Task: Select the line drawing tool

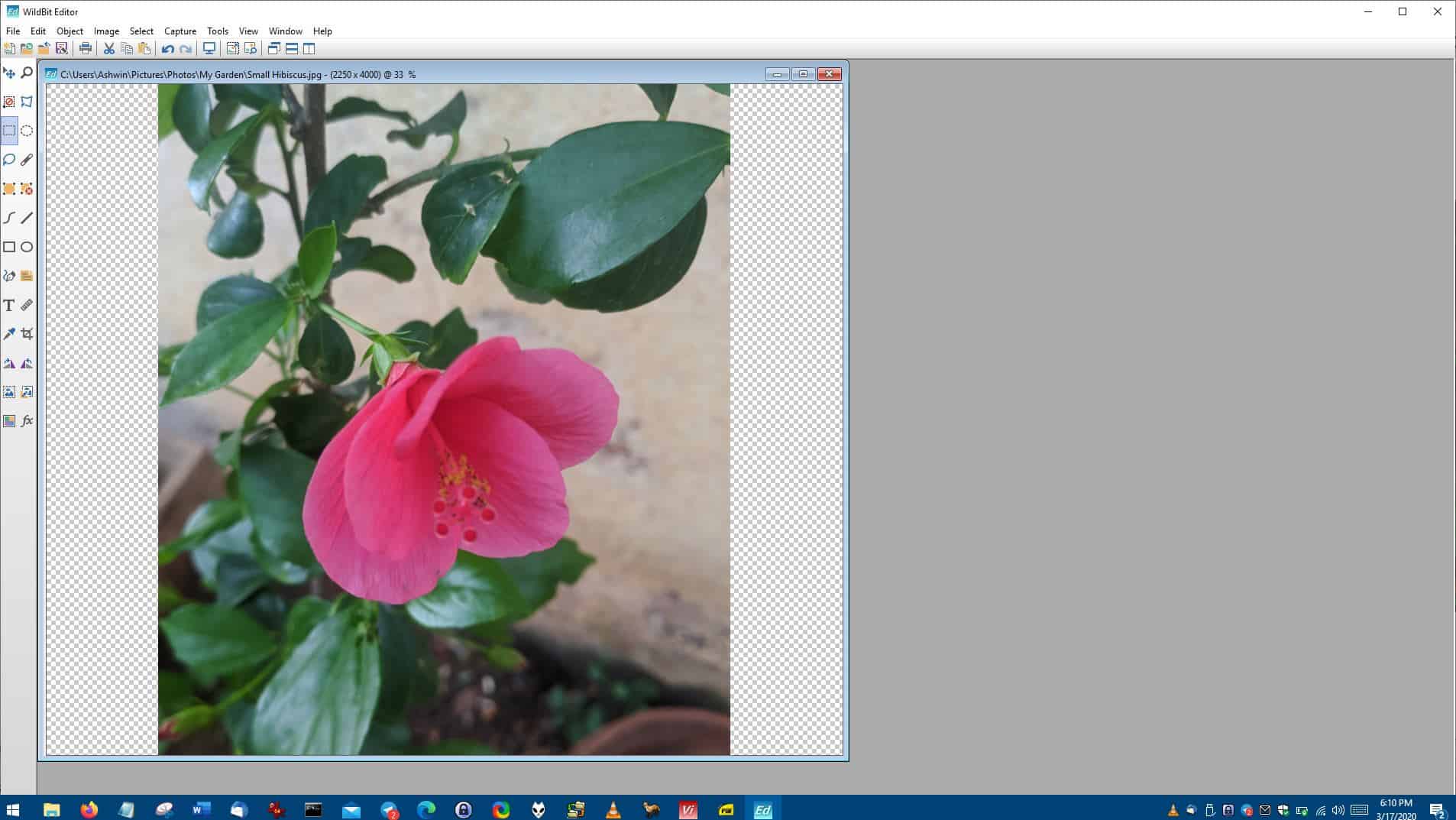Action: coord(27,218)
